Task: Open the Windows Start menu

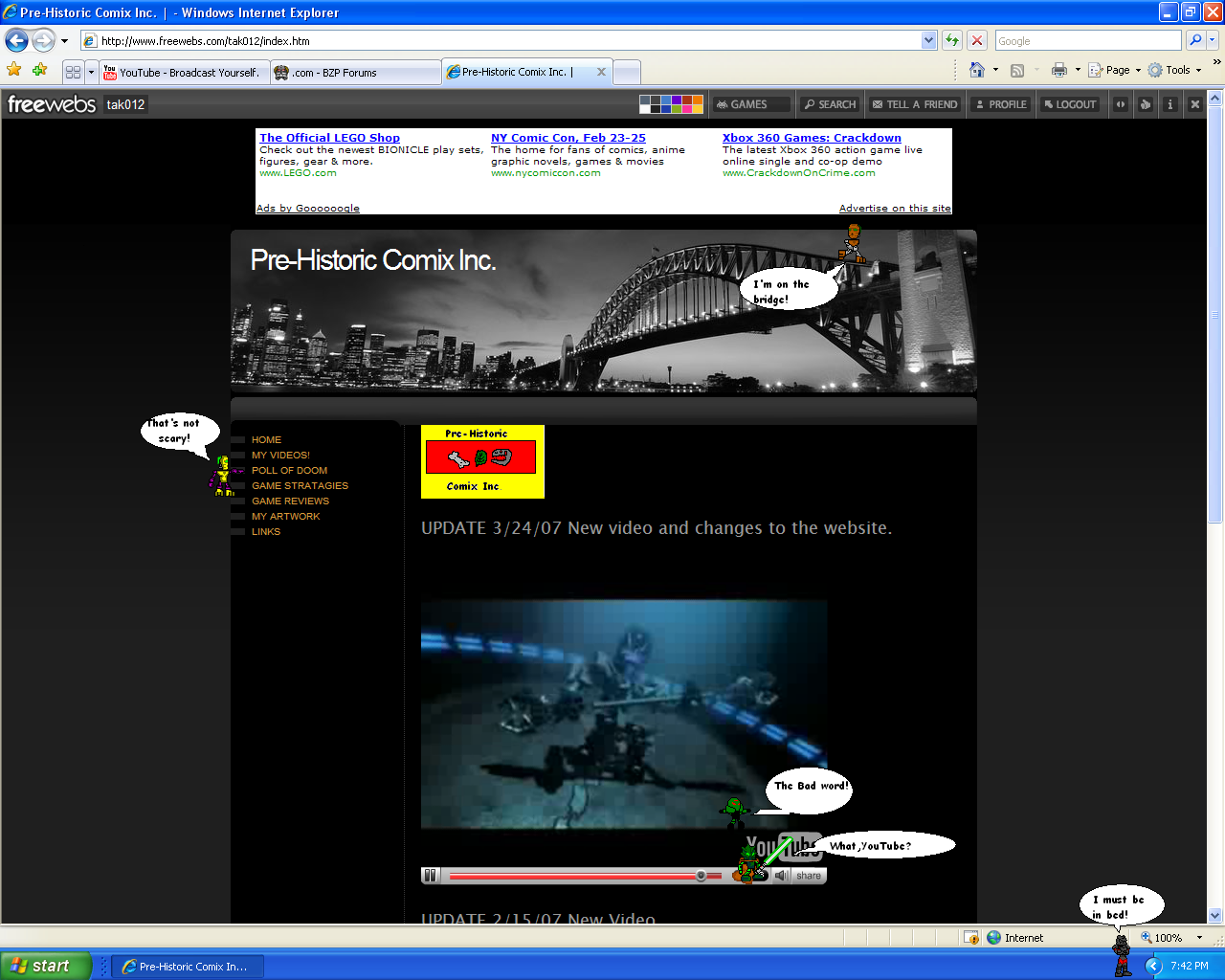Action: 46,967
